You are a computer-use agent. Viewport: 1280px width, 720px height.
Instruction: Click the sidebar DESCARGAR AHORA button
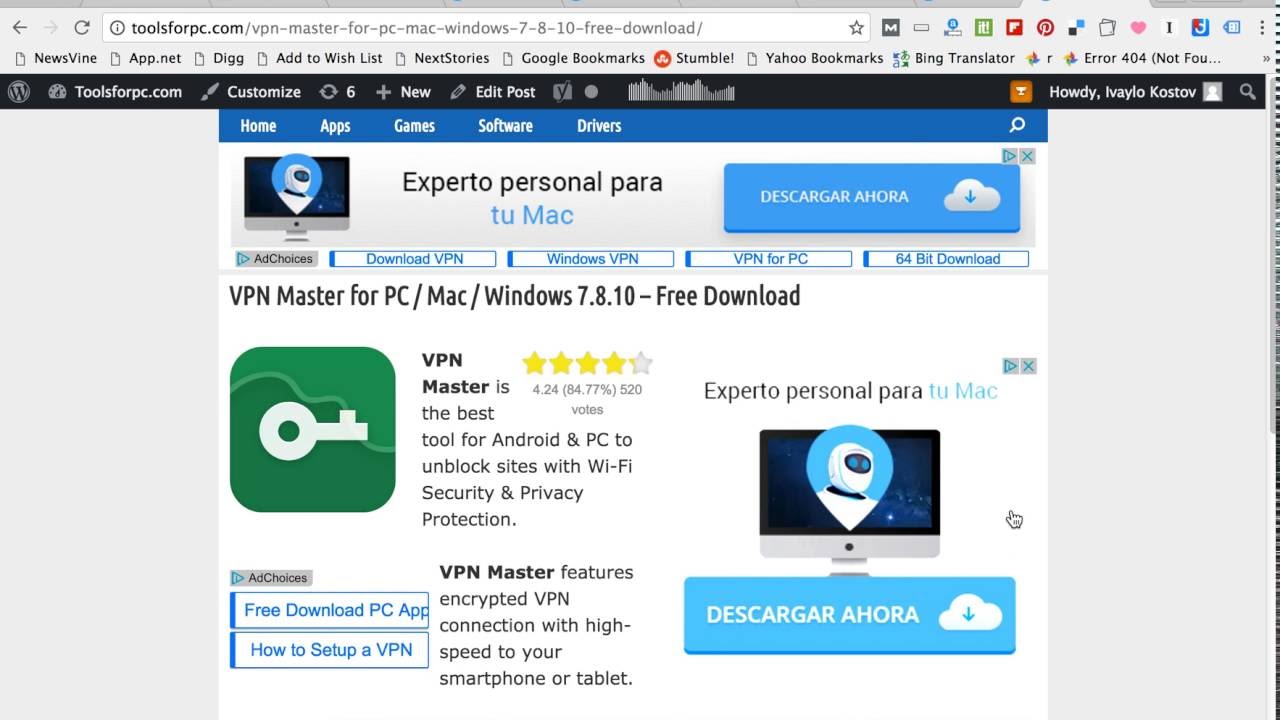[x=850, y=615]
